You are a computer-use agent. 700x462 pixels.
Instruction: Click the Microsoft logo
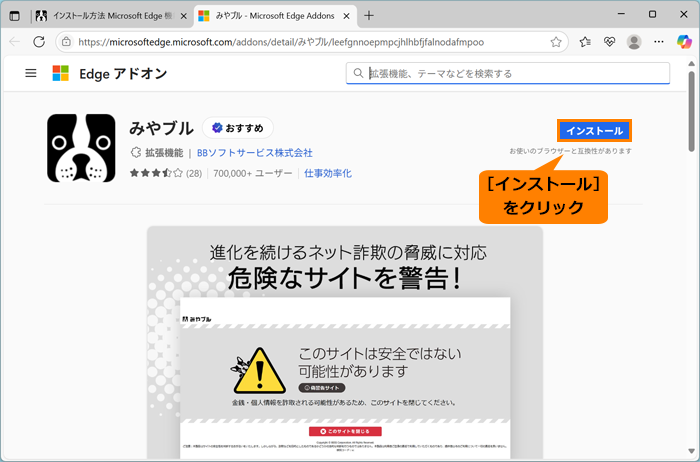[61, 73]
